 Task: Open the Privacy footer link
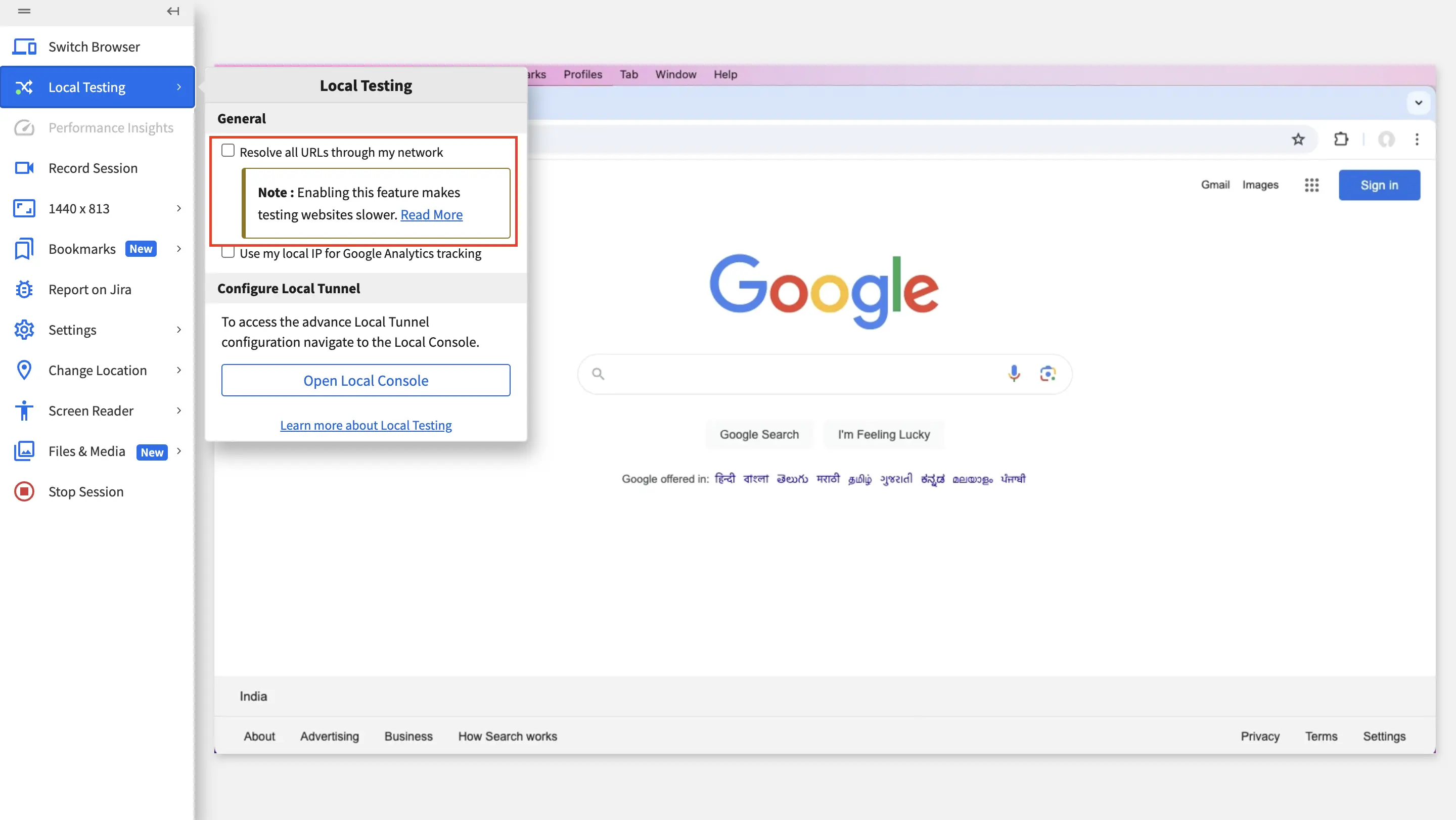pyautogui.click(x=1260, y=737)
